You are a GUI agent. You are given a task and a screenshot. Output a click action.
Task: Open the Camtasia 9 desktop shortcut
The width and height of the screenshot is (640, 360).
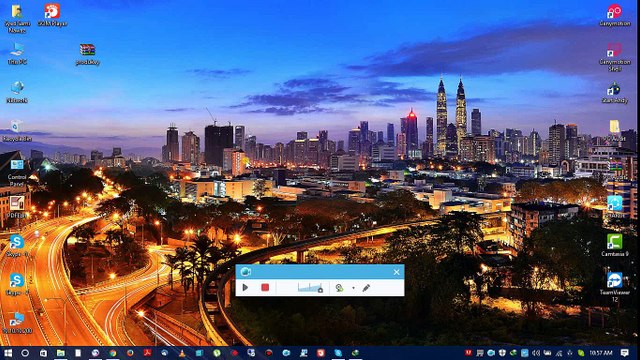pyautogui.click(x=615, y=245)
